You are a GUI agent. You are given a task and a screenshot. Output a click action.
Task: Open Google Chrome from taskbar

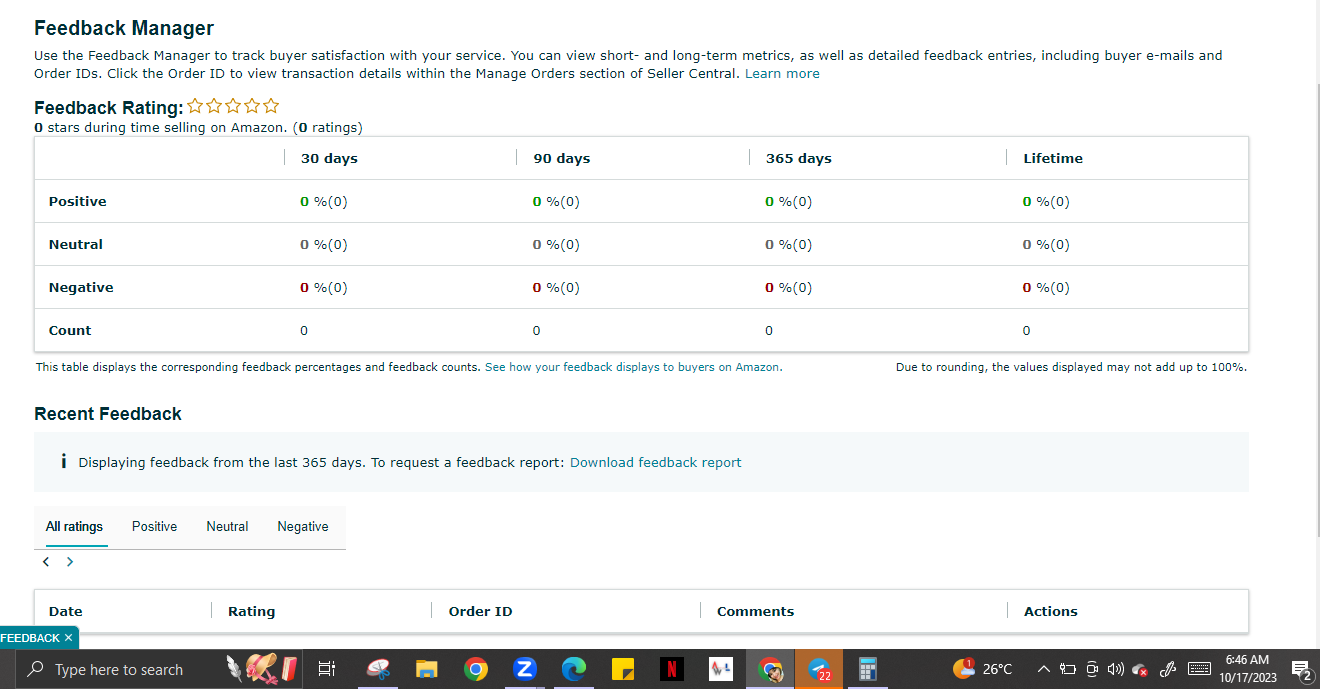[476, 669]
